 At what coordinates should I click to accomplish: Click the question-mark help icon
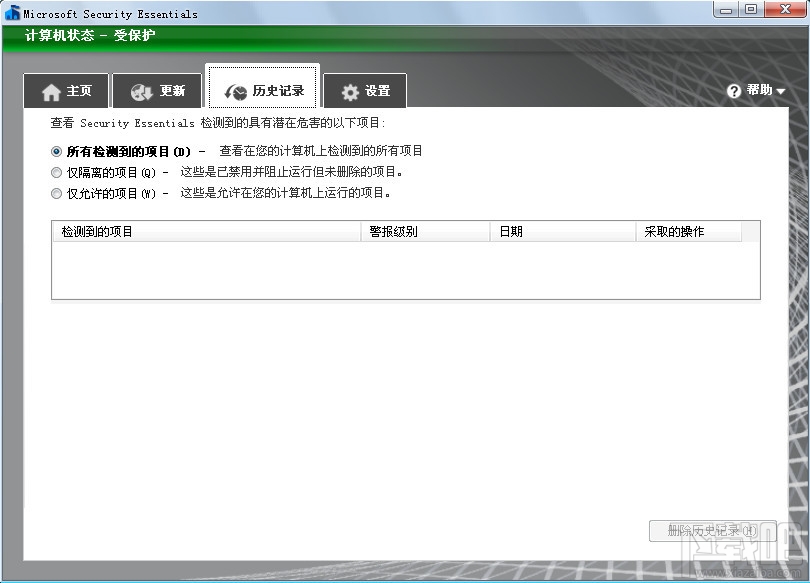pyautogui.click(x=734, y=90)
